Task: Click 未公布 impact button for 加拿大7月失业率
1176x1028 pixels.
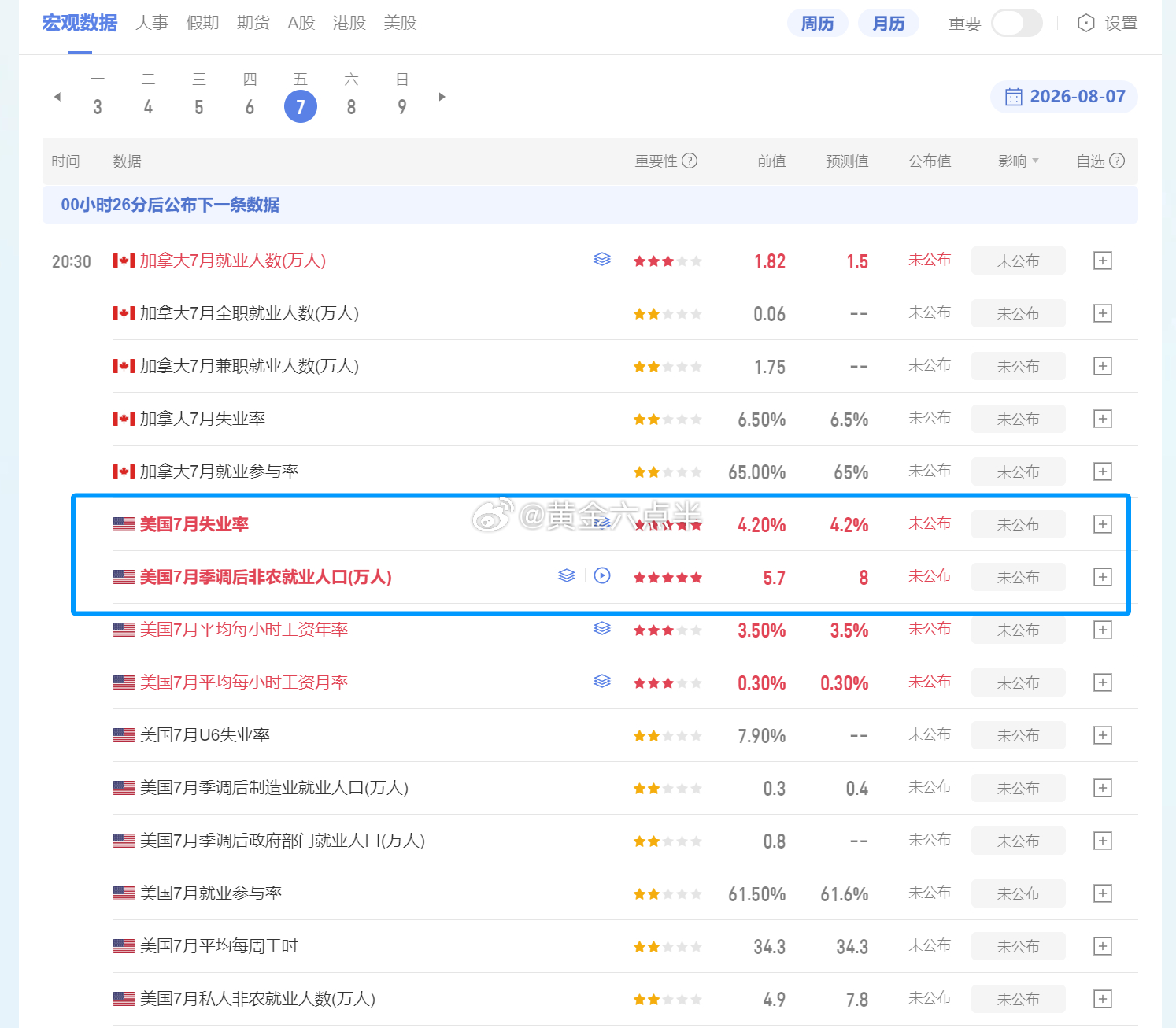Action: (x=1019, y=419)
